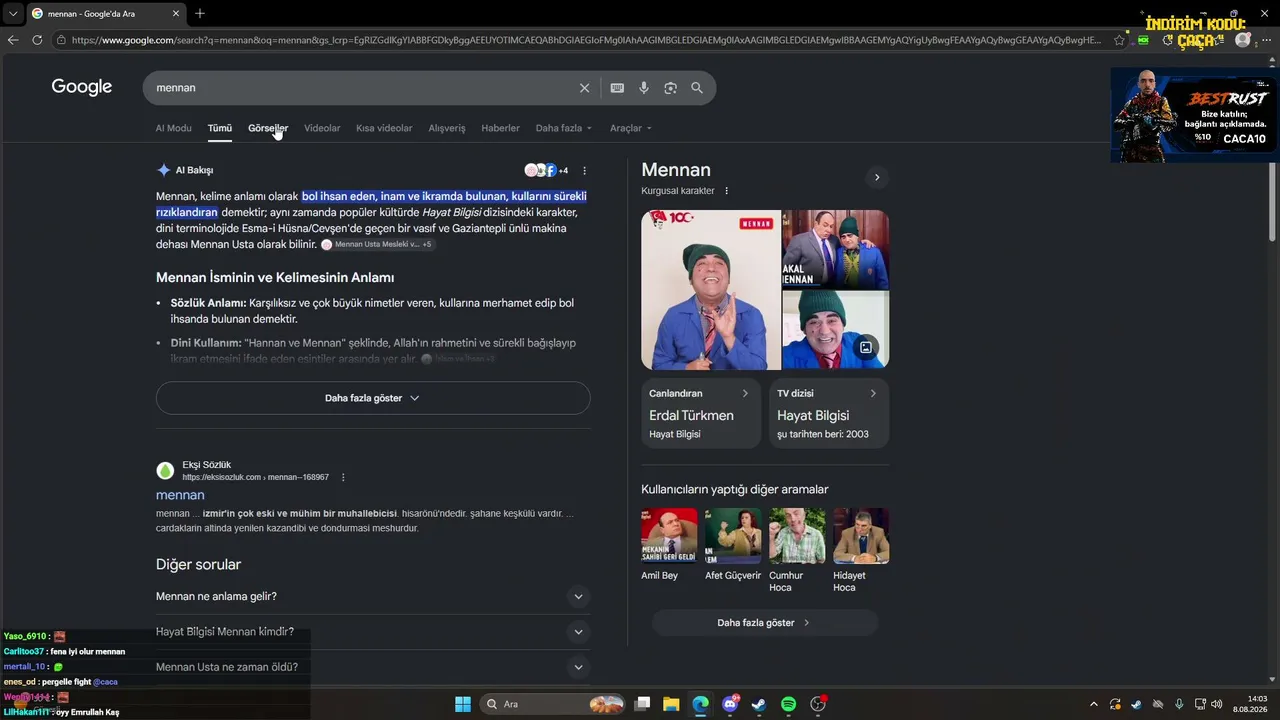Click the microphone icon in system tray
Image resolution: width=1280 pixels, height=720 pixels.
point(1179,704)
